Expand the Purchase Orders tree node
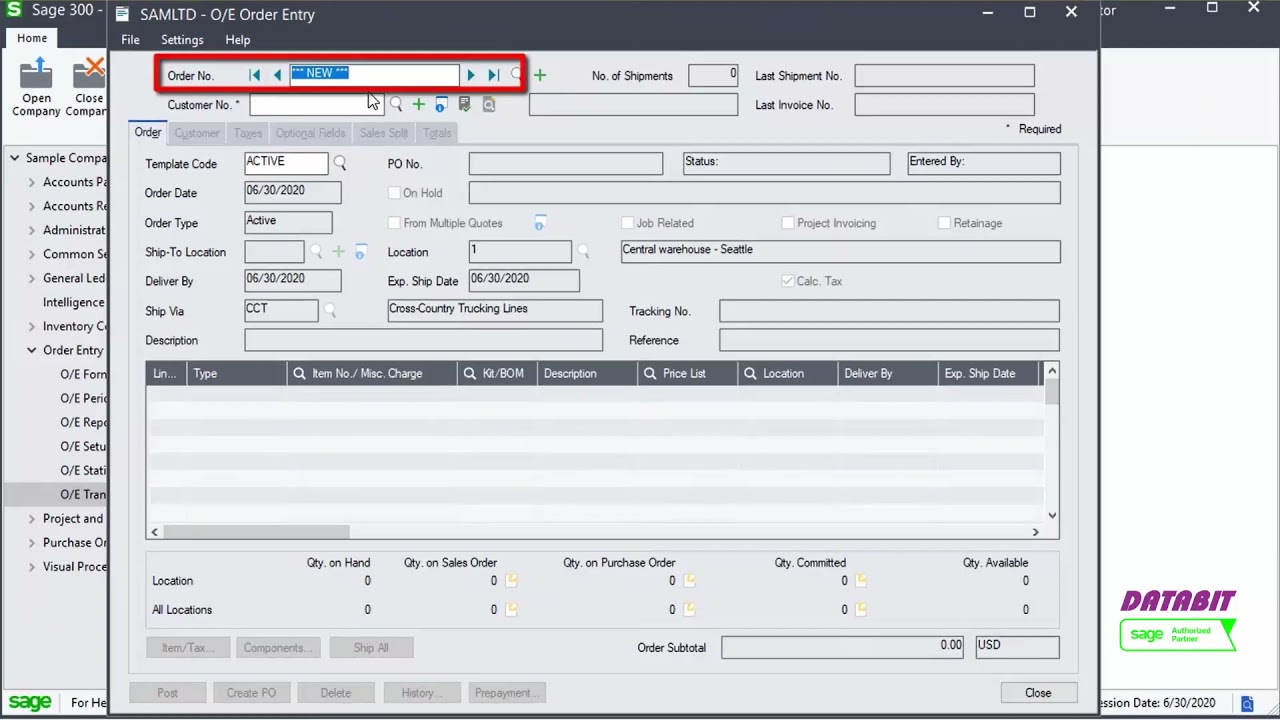The image size is (1280, 720). 31,542
